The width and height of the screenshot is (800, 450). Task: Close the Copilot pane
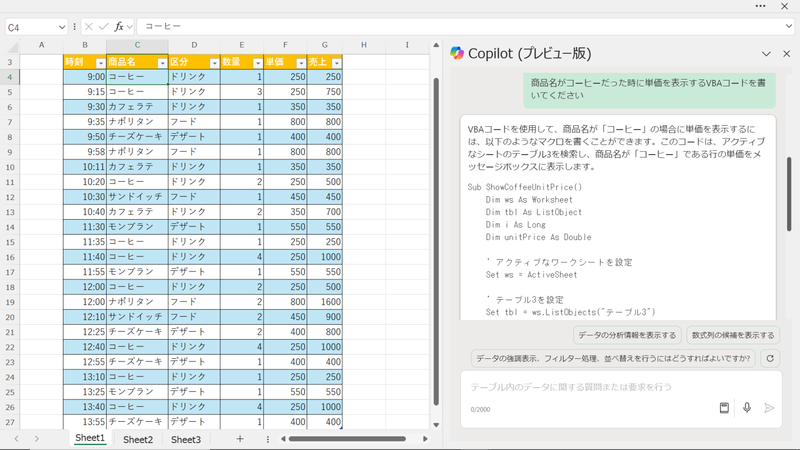(x=786, y=54)
